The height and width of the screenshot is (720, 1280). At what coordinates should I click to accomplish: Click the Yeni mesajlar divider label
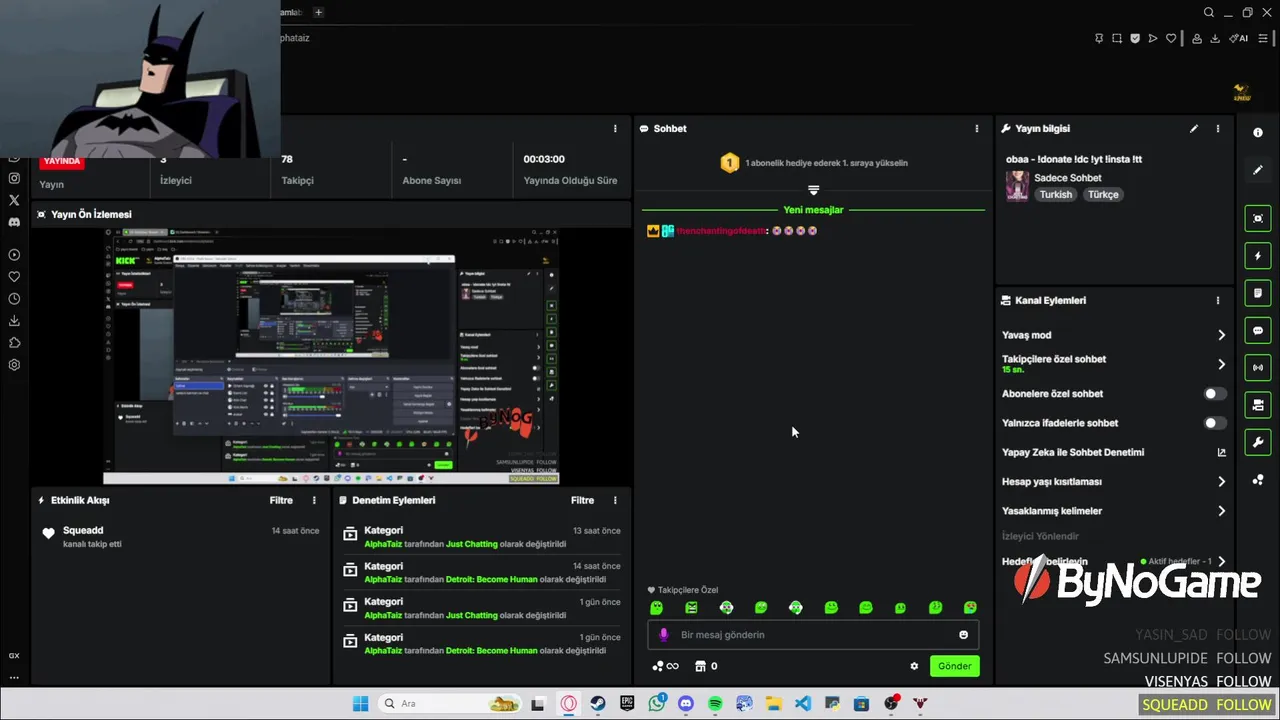(x=813, y=210)
